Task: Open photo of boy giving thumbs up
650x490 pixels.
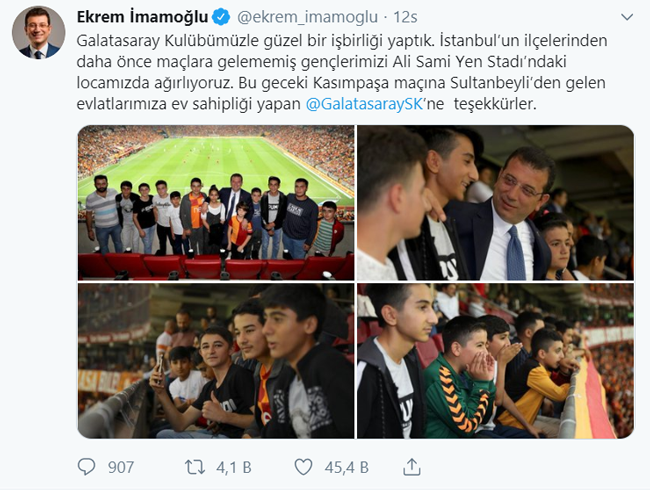Action: [x=216, y=361]
